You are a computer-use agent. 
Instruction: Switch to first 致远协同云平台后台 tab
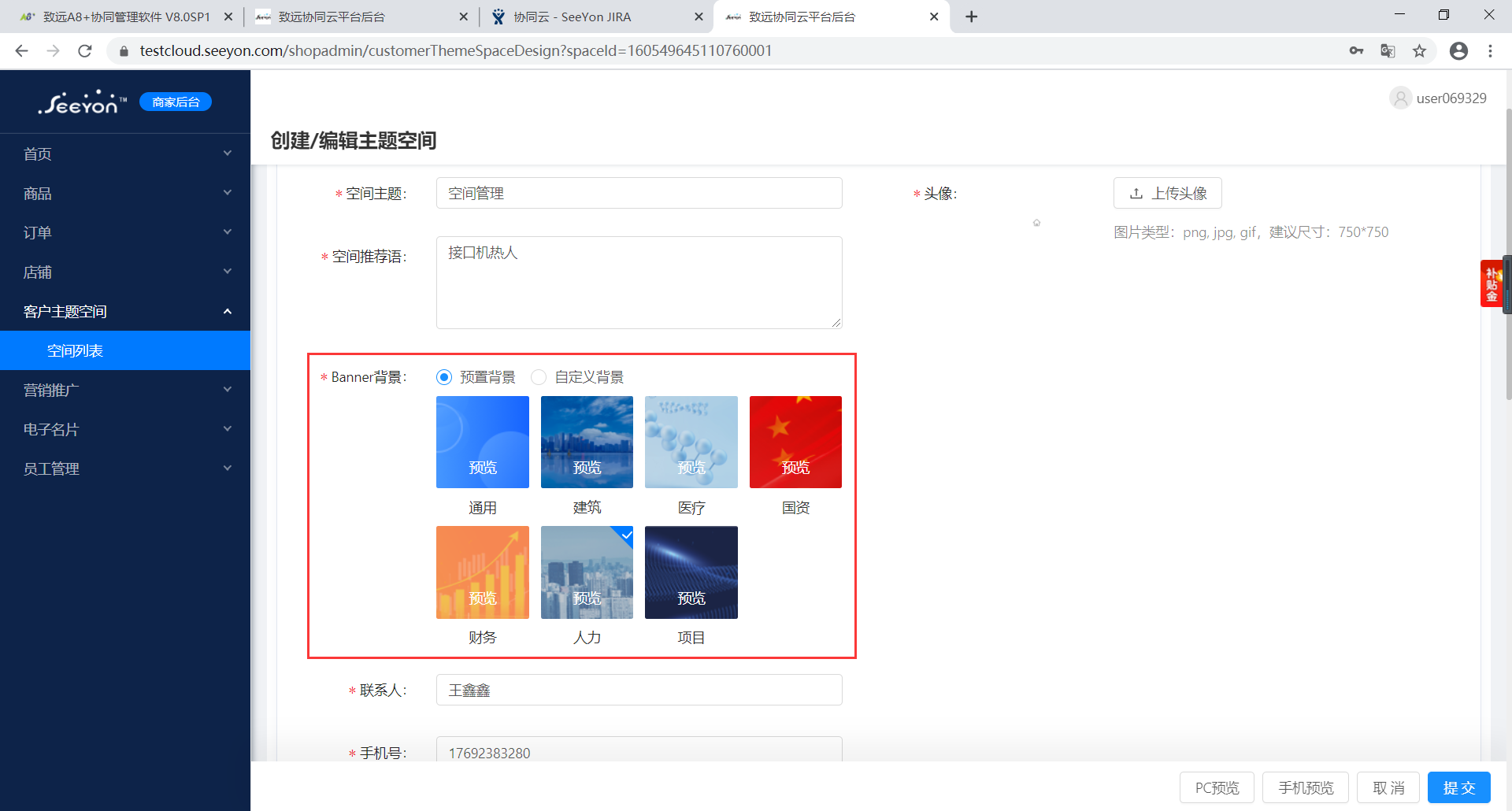point(361,17)
